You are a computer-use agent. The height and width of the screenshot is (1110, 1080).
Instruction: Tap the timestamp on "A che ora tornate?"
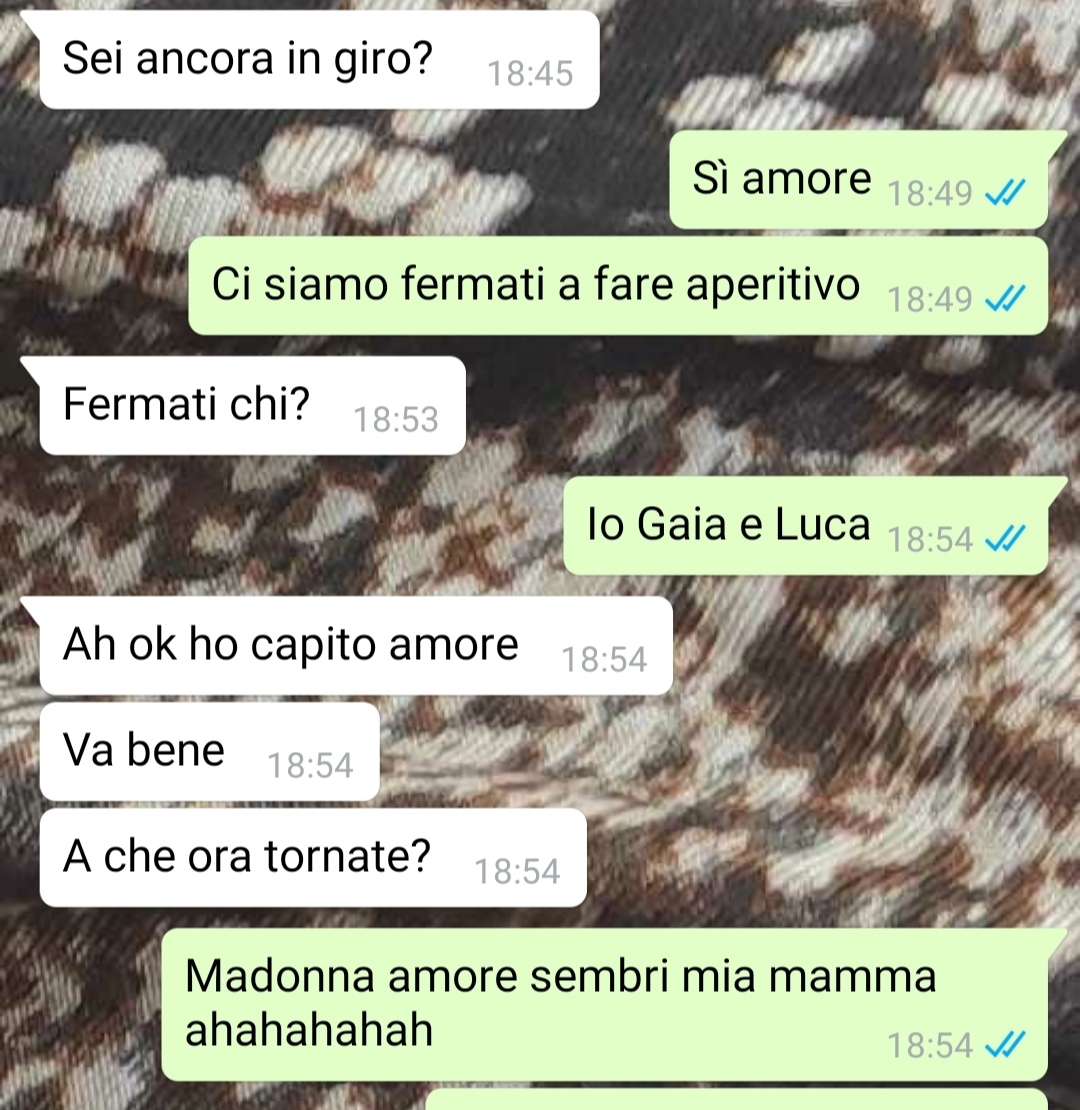[517, 872]
